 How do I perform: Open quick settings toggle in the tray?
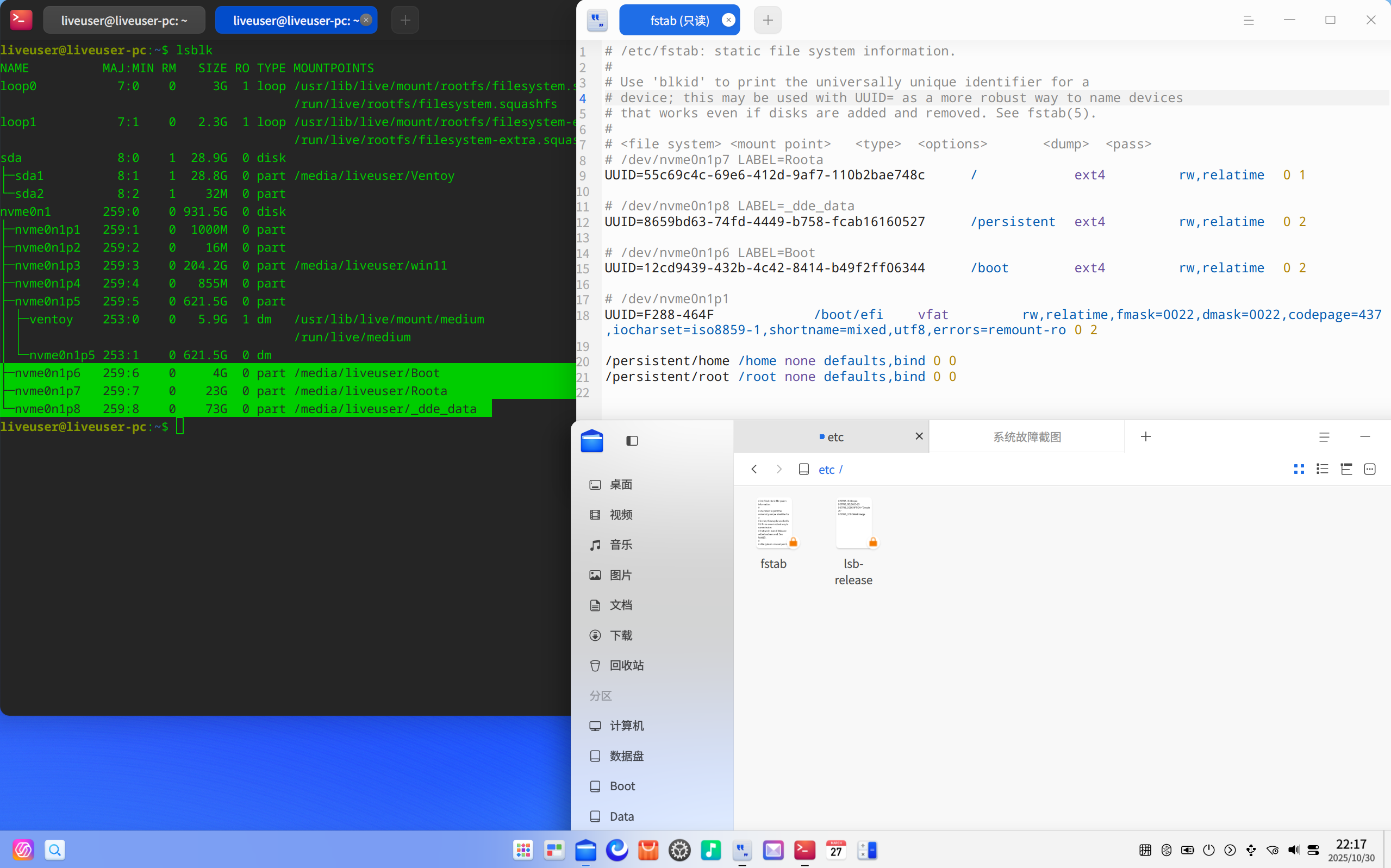pos(1313,850)
